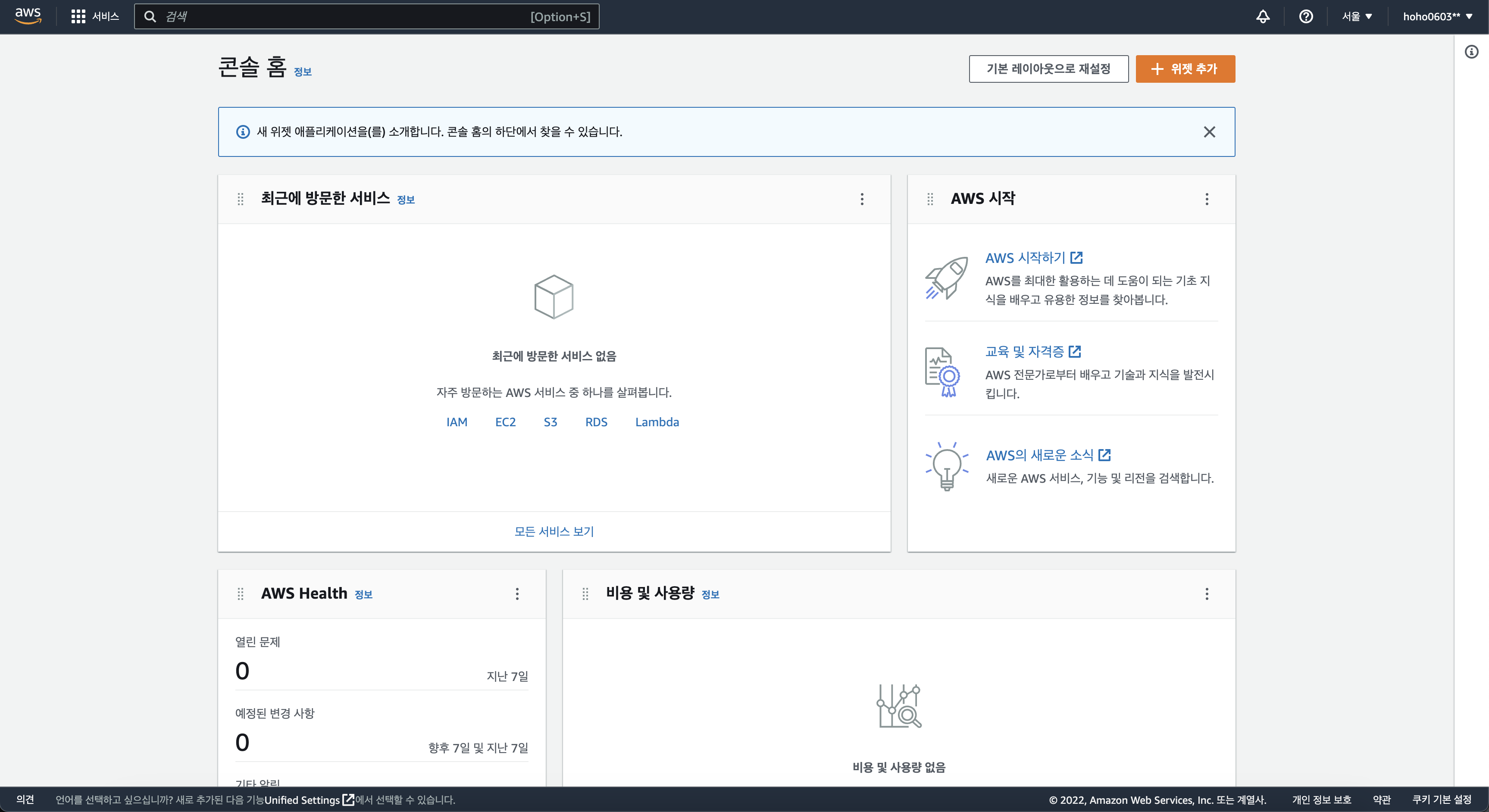Open the RDS service link
1489x812 pixels.
click(596, 422)
